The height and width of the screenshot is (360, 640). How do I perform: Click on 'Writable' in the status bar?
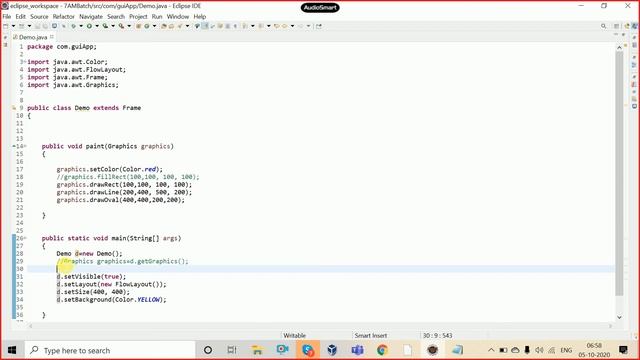point(295,336)
